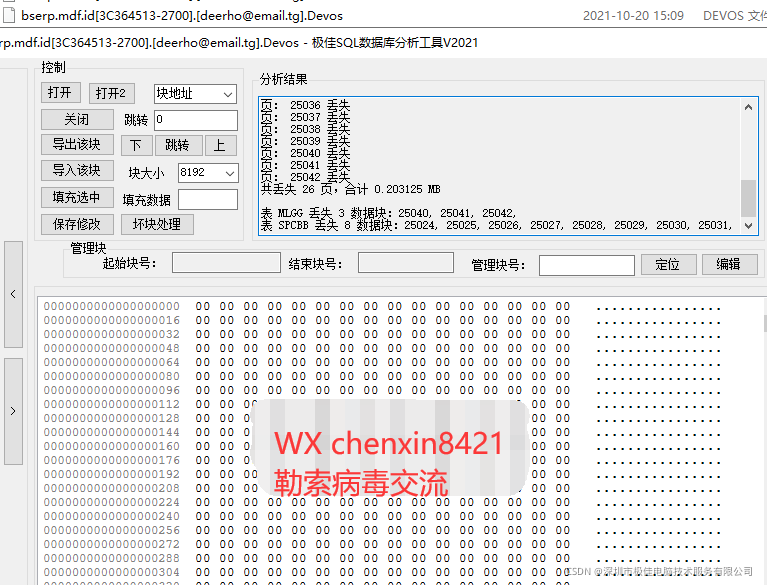The height and width of the screenshot is (585, 767).
Task: Click the 关闭 (Close) button
Action: [76, 120]
